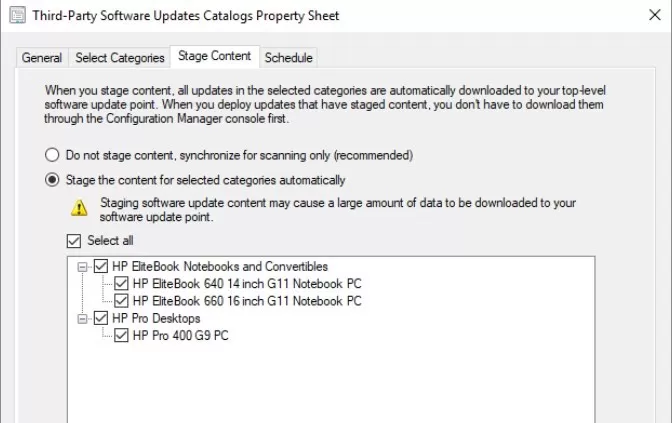
Task: Collapse the HP EliteBook Notebooks tree node
Action: [x=82, y=267]
